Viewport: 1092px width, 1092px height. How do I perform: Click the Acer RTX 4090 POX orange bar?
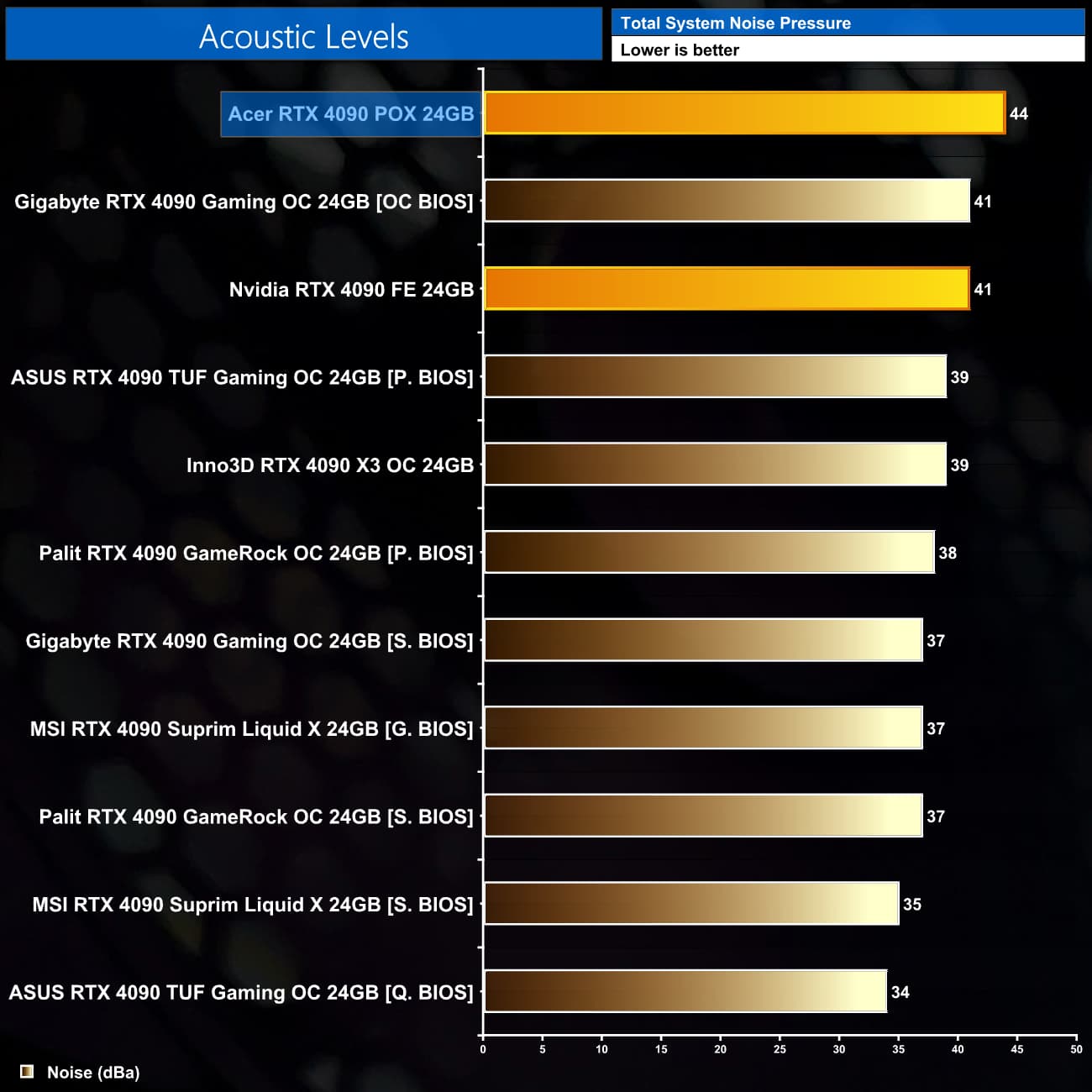[745, 113]
